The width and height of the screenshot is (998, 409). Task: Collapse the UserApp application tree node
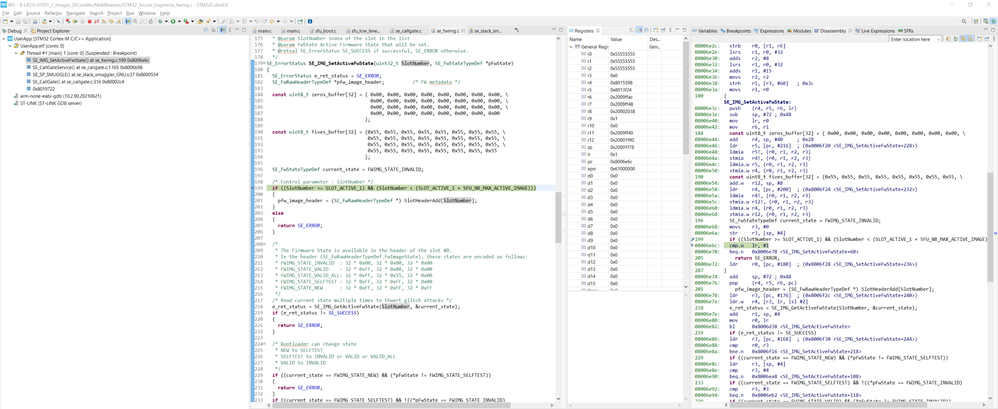(3, 39)
